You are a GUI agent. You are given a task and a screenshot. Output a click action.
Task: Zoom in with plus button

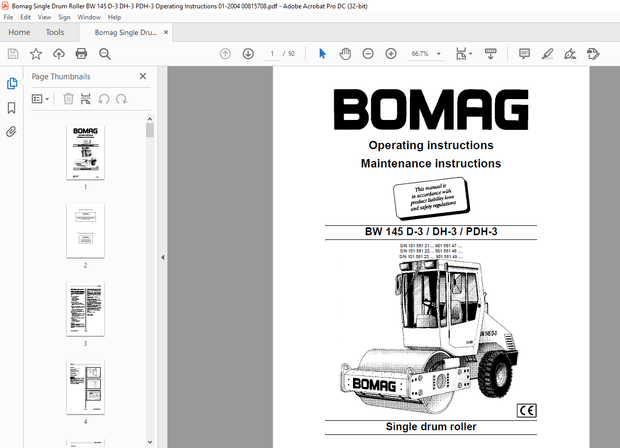pyautogui.click(x=391, y=54)
